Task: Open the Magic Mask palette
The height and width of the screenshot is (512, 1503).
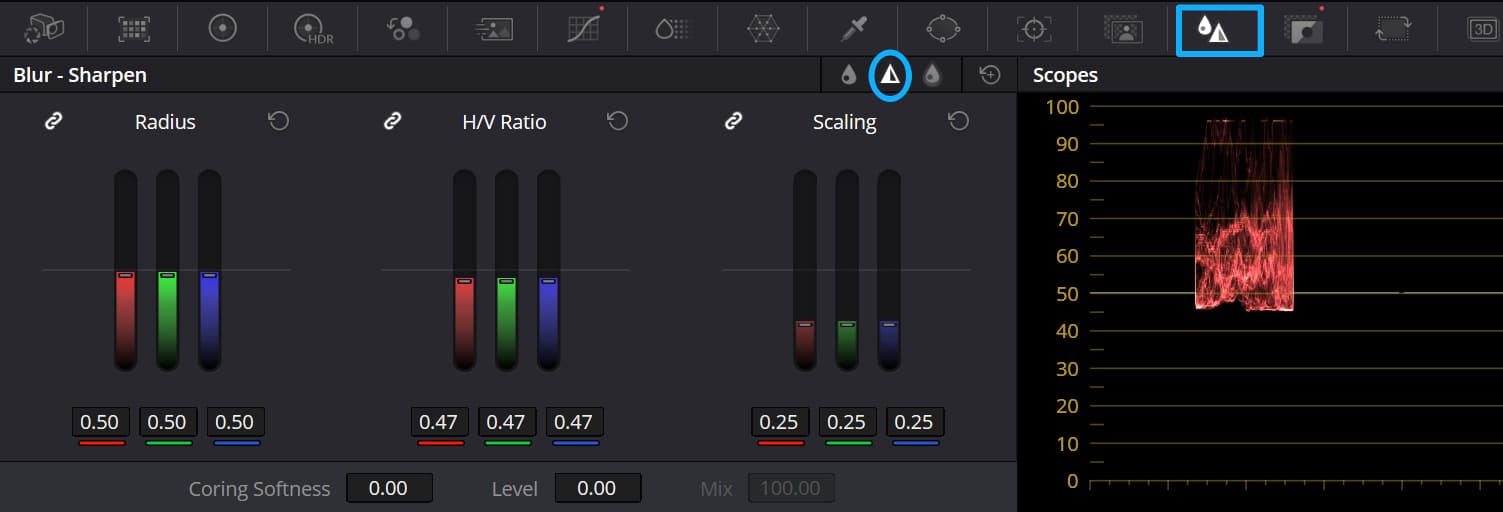Action: point(1123,29)
